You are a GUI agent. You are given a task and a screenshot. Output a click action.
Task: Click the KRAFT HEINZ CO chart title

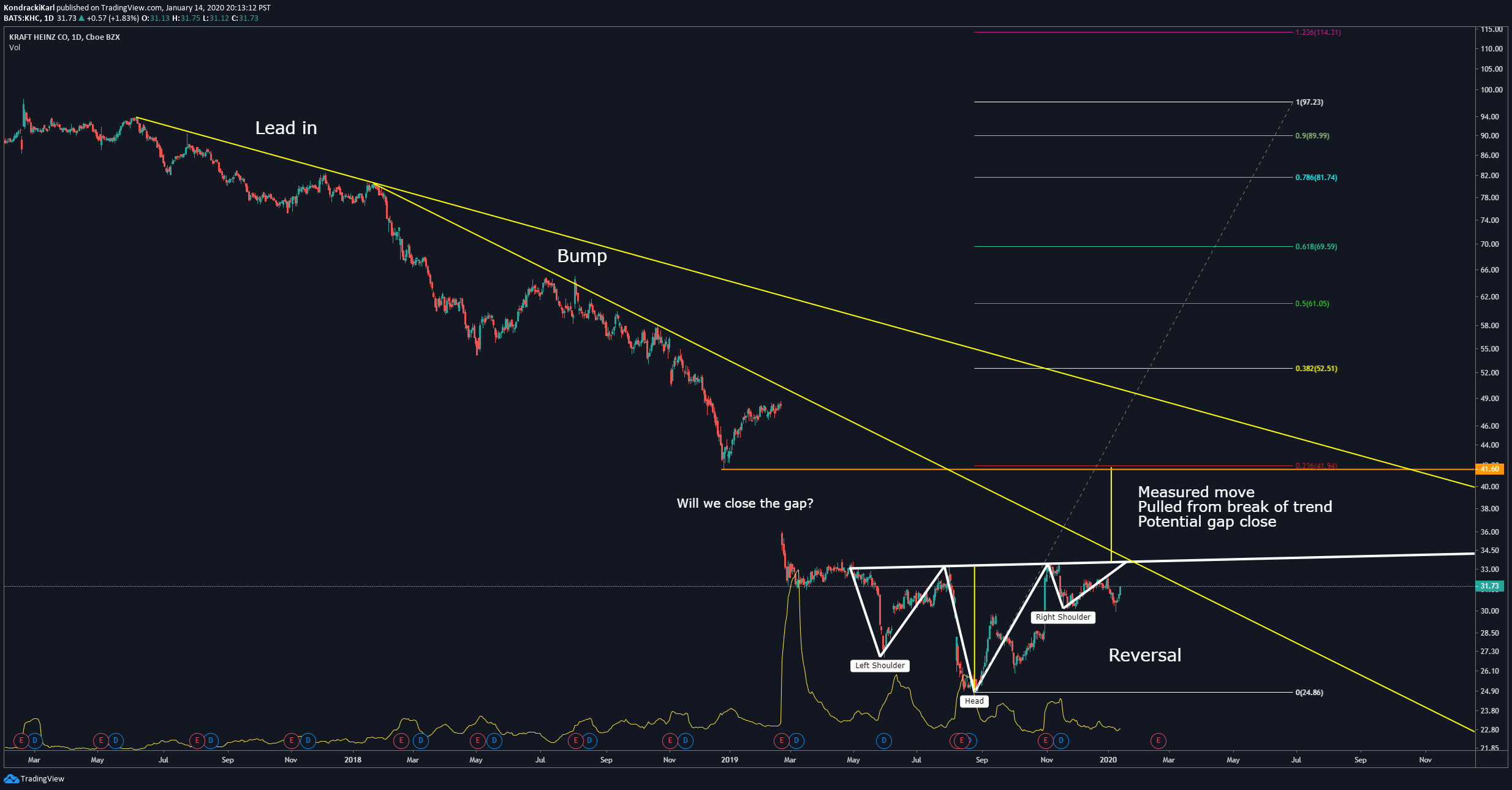[x=64, y=37]
